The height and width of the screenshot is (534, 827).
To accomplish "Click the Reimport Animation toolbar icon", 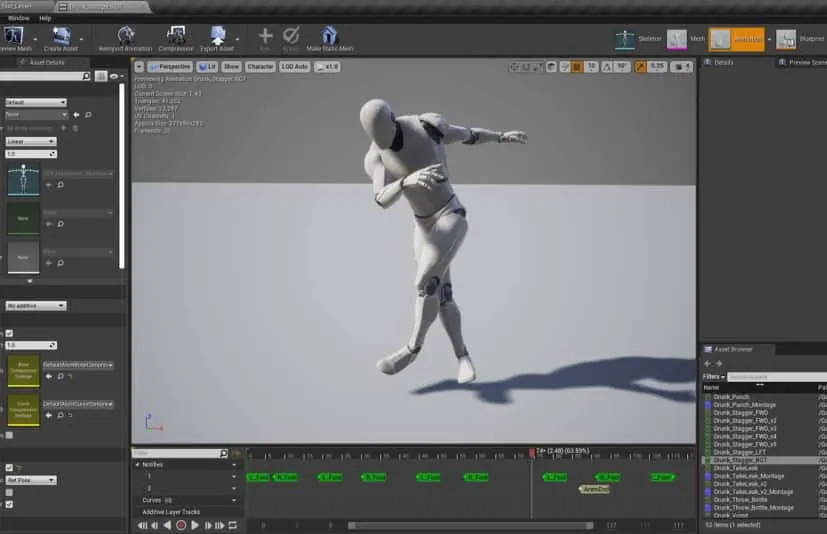I will click(126, 36).
